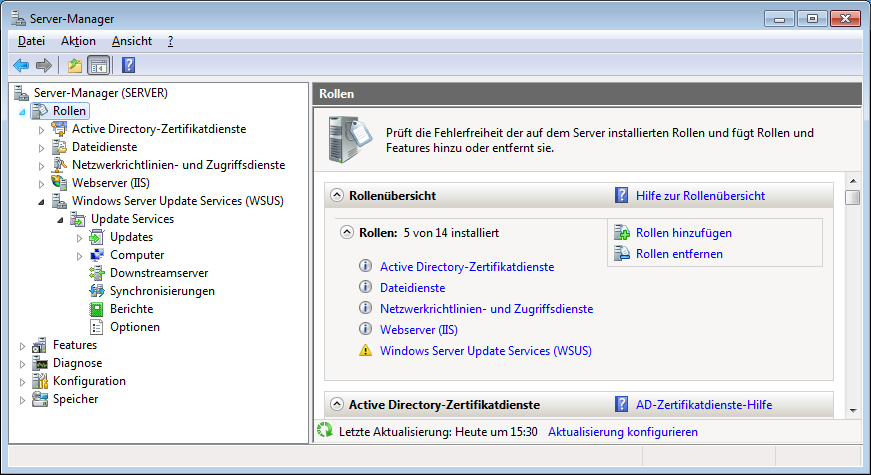Open the ? help menu
This screenshot has width=871, height=475.
tap(171, 41)
